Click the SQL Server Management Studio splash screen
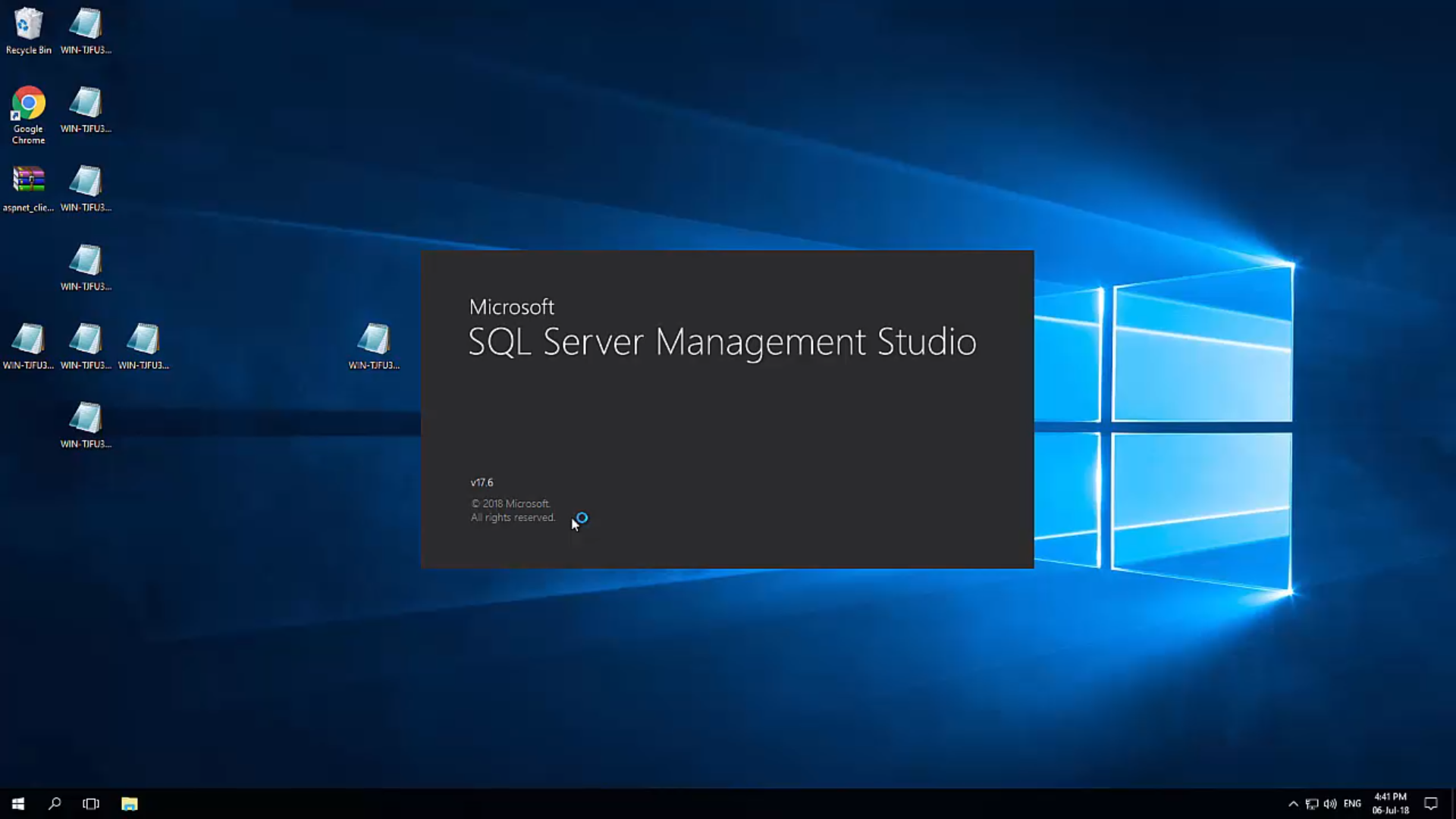The height and width of the screenshot is (819, 1456). (x=726, y=409)
